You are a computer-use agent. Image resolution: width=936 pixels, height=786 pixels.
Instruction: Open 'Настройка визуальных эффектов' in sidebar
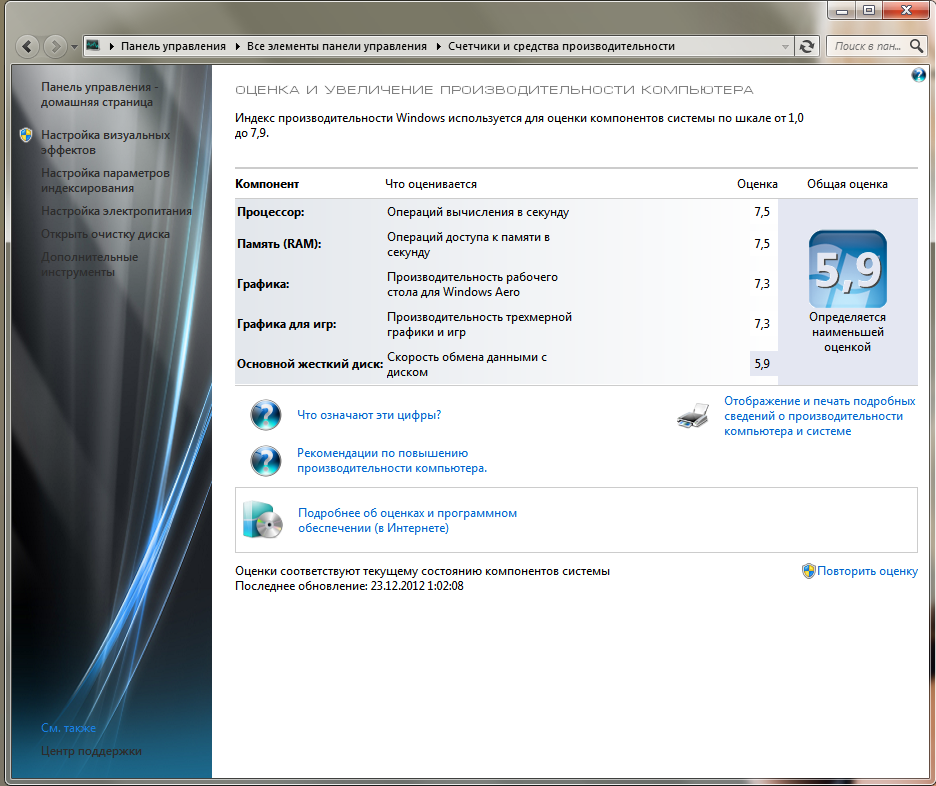[x=105, y=143]
